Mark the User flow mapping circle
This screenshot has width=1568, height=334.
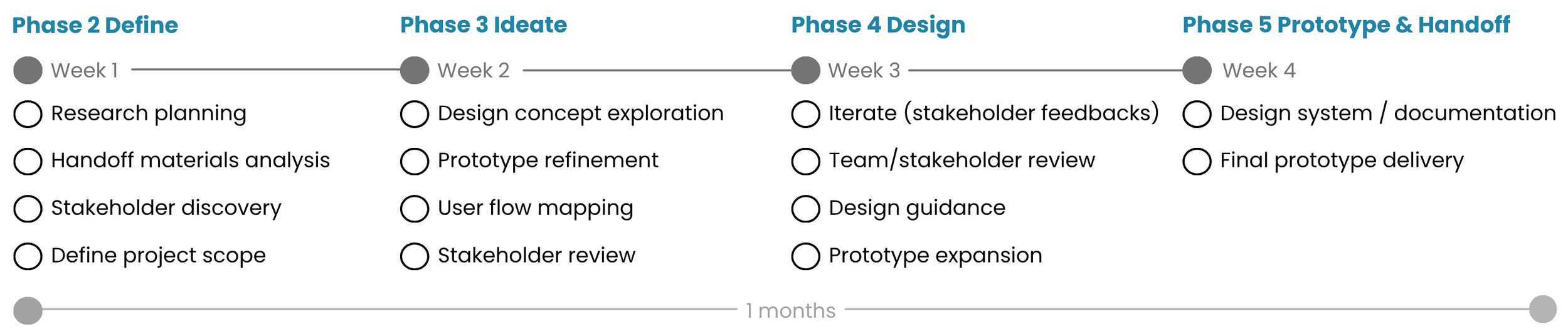tap(415, 209)
